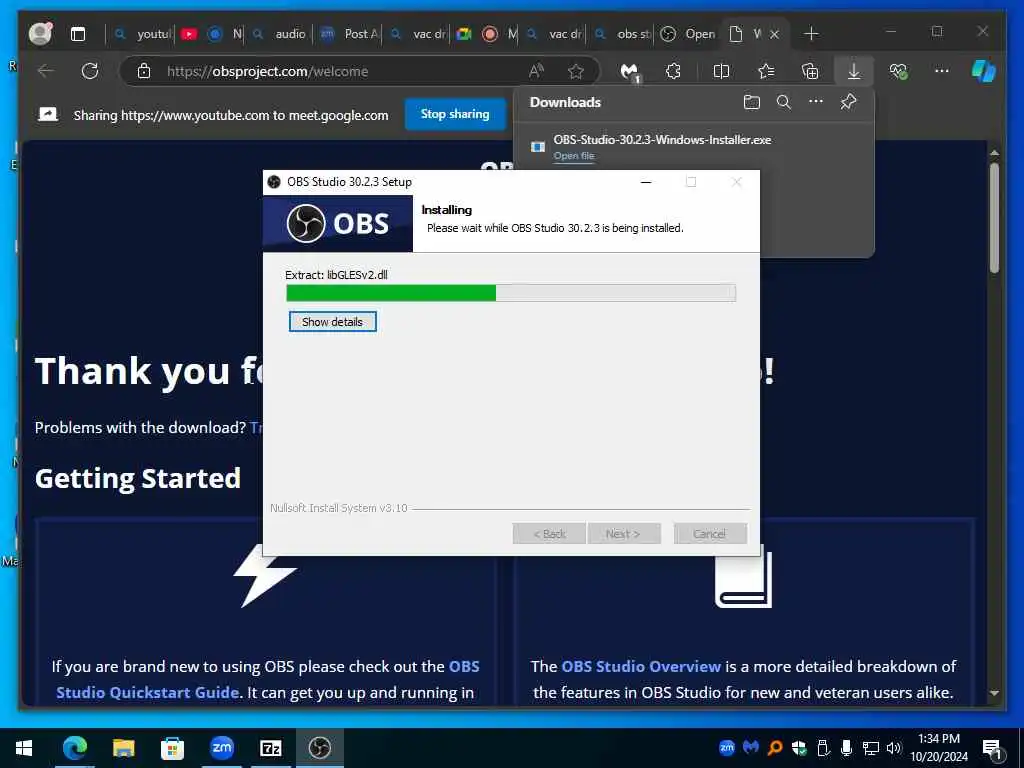Switch to the Google Meet tab
The height and width of the screenshot is (768, 1024).
464,34
